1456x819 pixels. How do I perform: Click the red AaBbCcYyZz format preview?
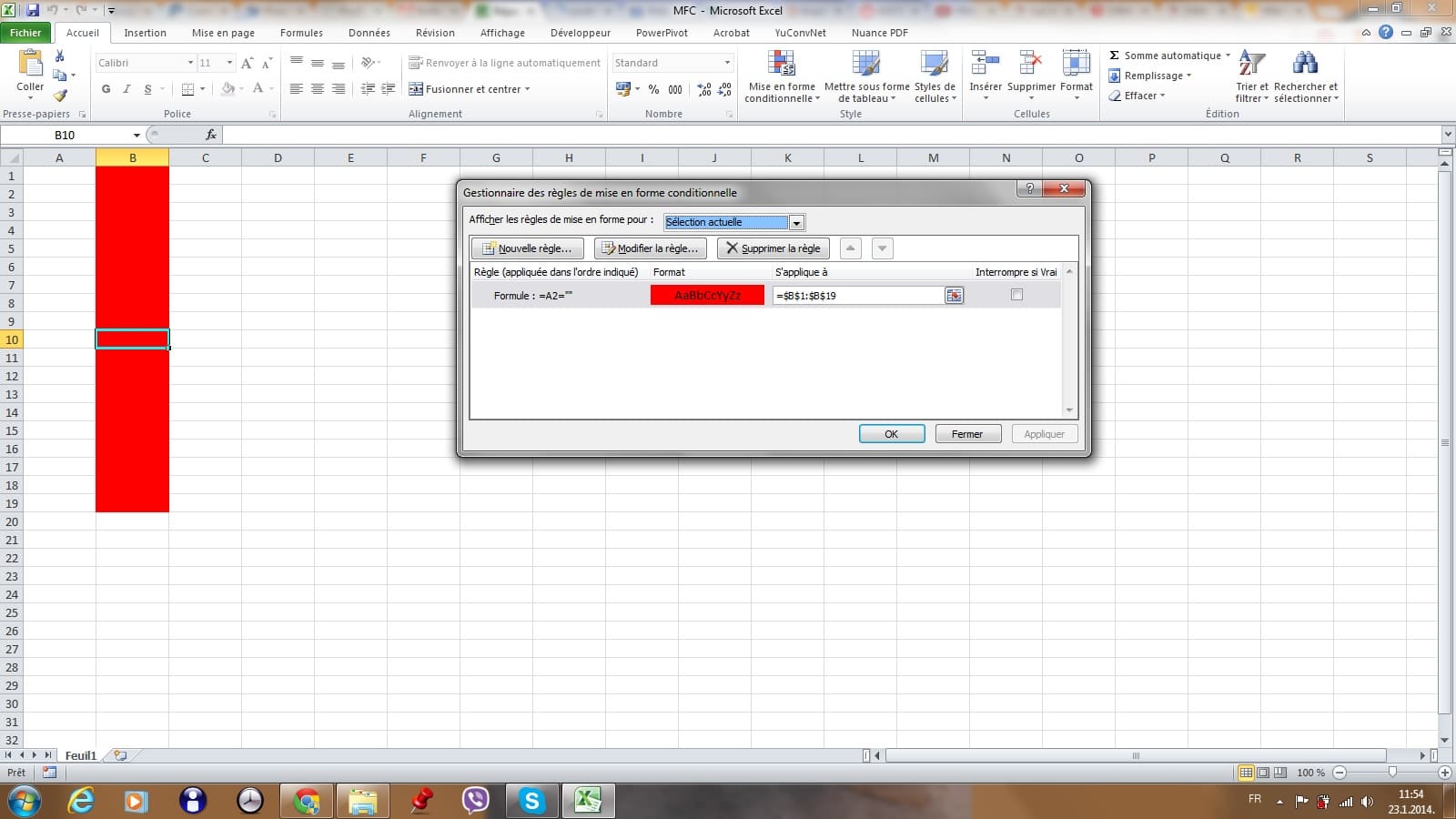(x=707, y=295)
